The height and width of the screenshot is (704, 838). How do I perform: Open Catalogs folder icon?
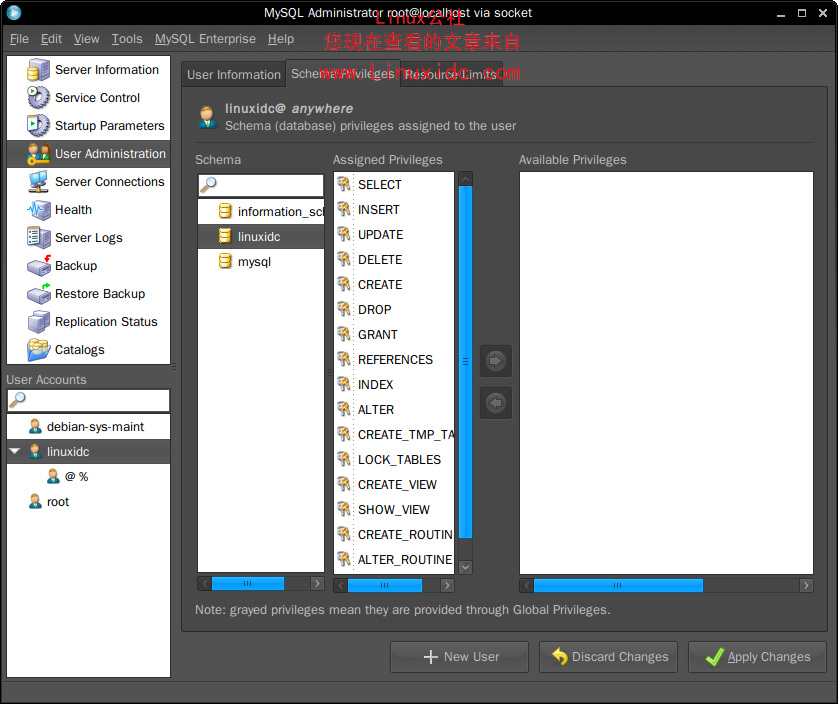[38, 350]
